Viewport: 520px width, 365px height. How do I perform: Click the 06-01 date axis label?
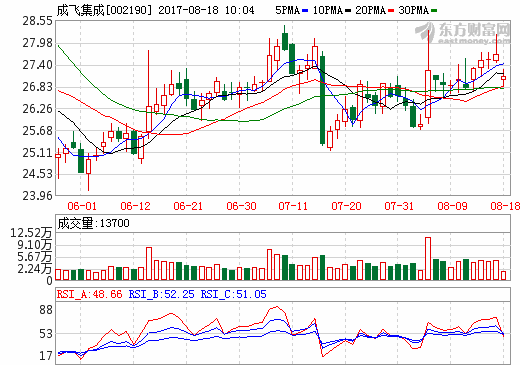tap(82, 206)
